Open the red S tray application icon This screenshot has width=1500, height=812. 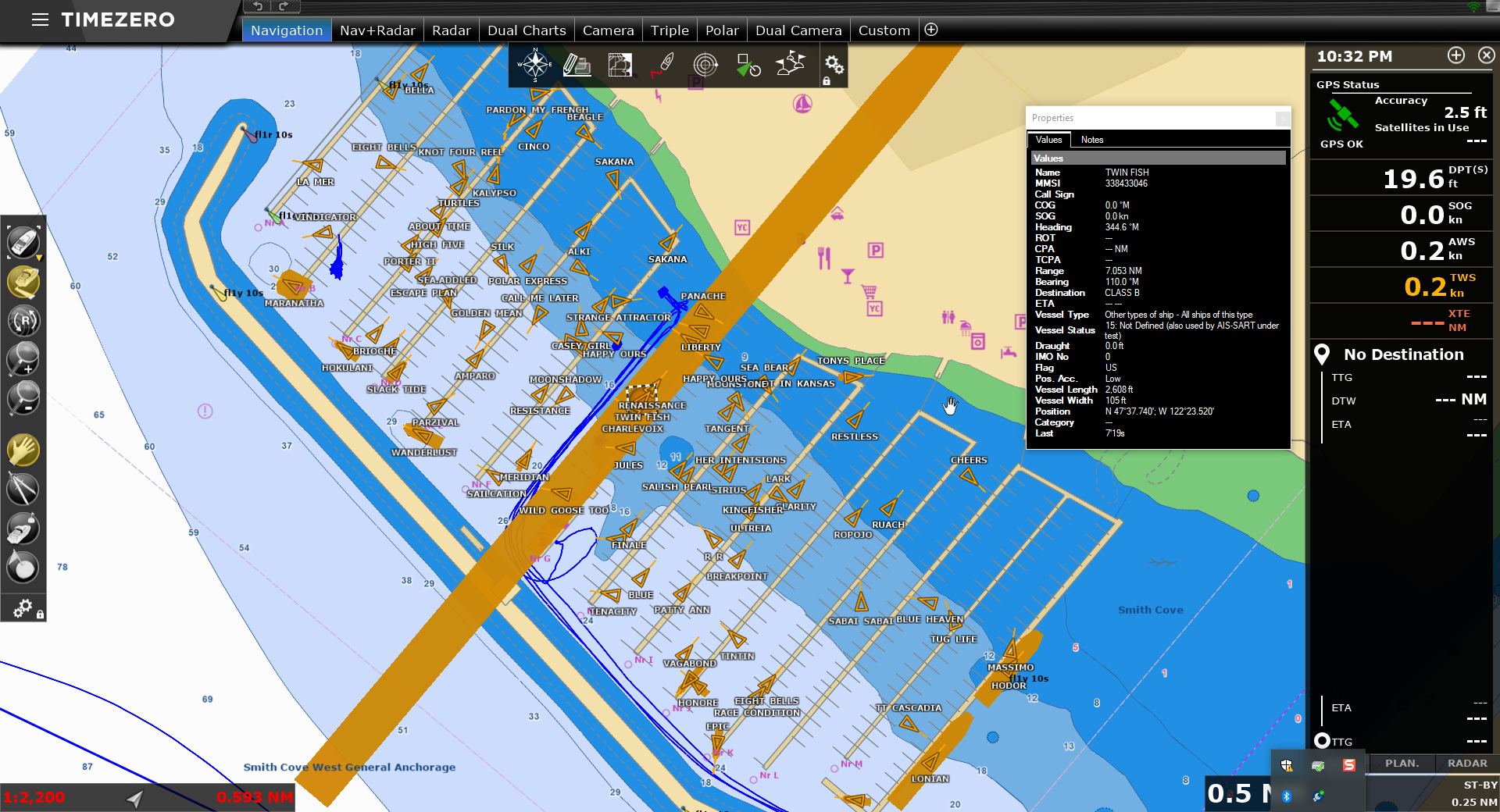pos(1349,765)
